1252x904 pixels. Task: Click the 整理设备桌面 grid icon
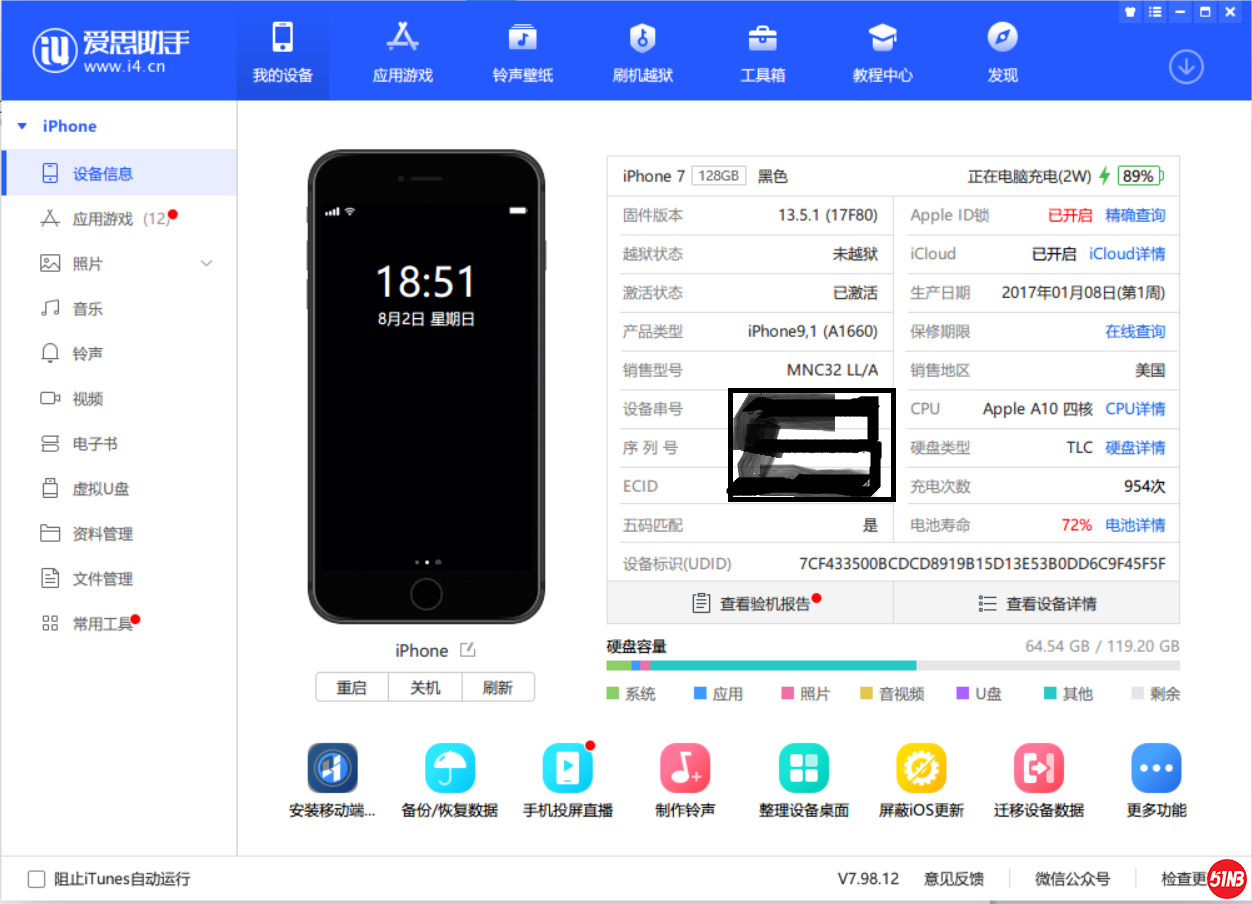(x=804, y=768)
